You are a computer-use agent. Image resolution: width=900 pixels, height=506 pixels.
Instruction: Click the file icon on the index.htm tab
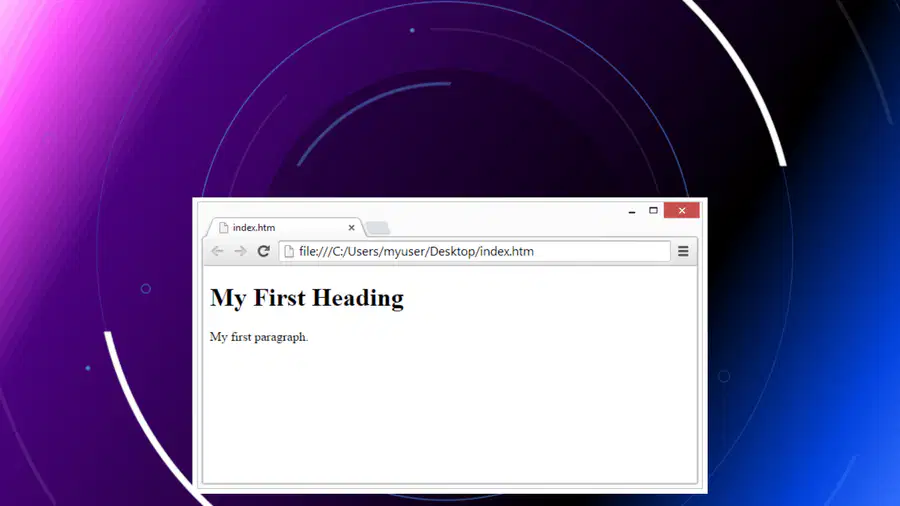224,228
